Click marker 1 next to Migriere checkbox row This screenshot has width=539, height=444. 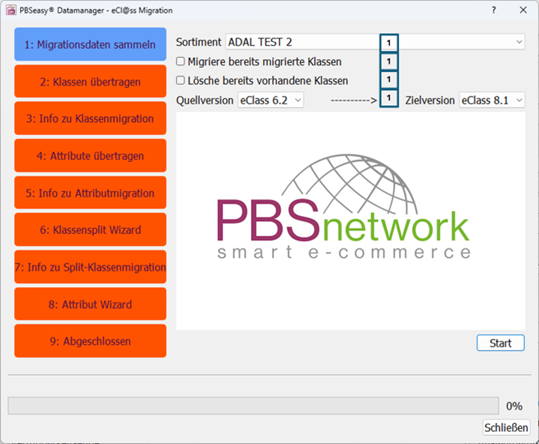tap(389, 61)
